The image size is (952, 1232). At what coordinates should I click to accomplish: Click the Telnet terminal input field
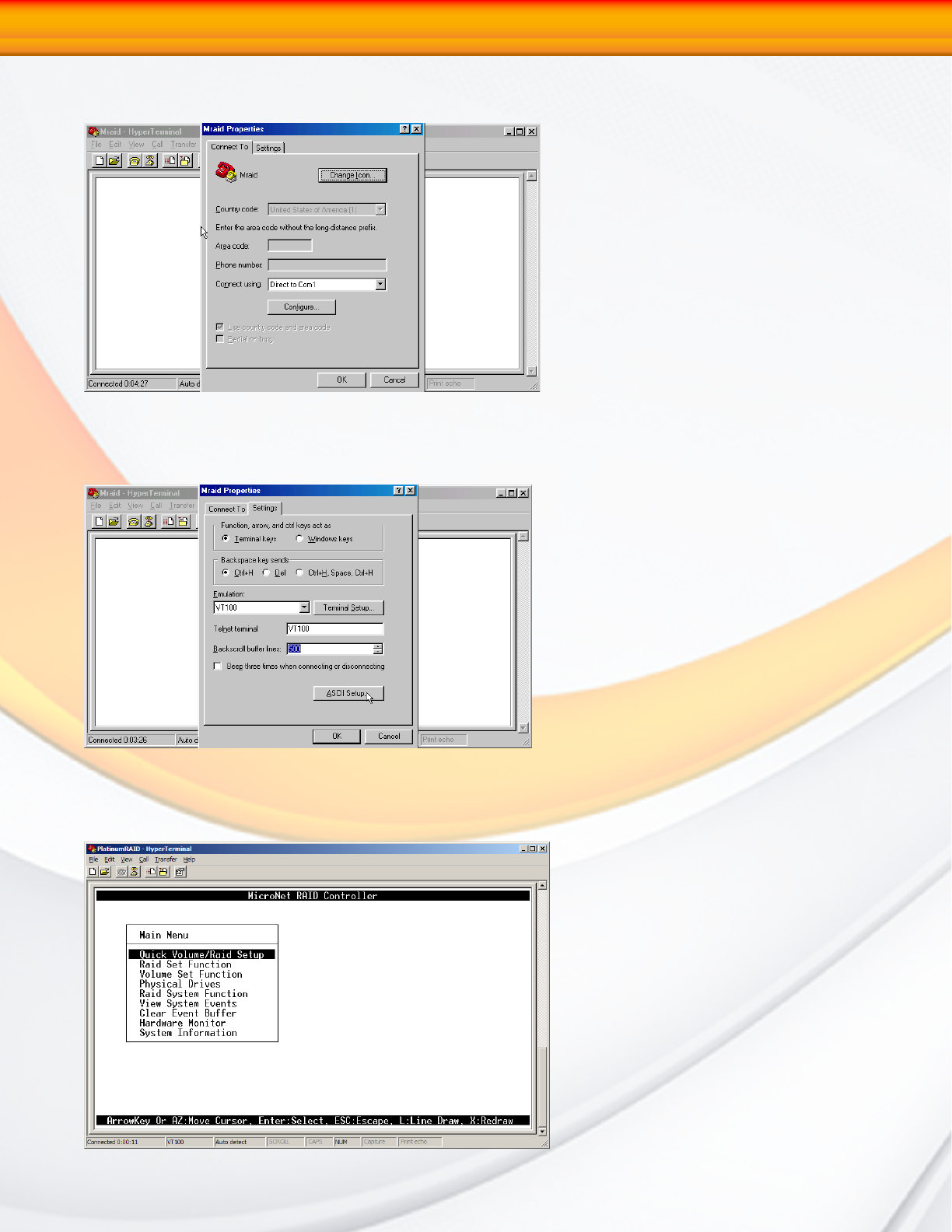pyautogui.click(x=335, y=628)
